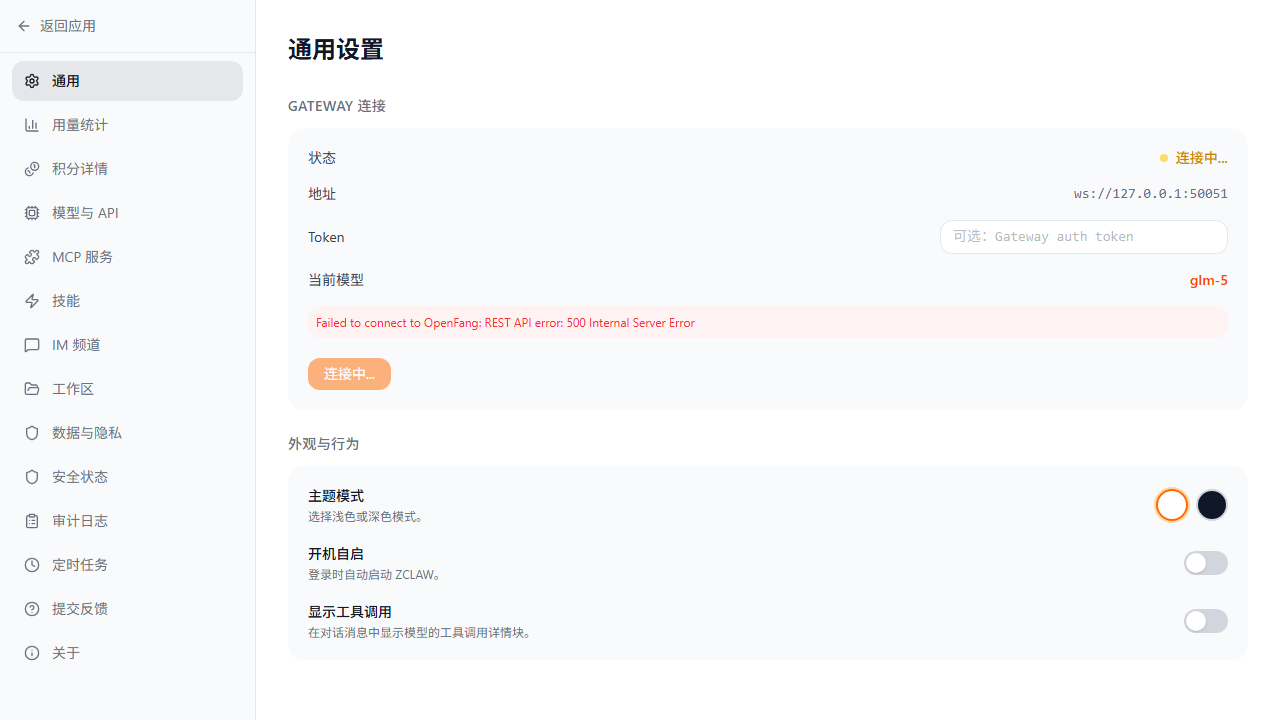
Task: Choose the light theme circle
Action: [x=1171, y=505]
